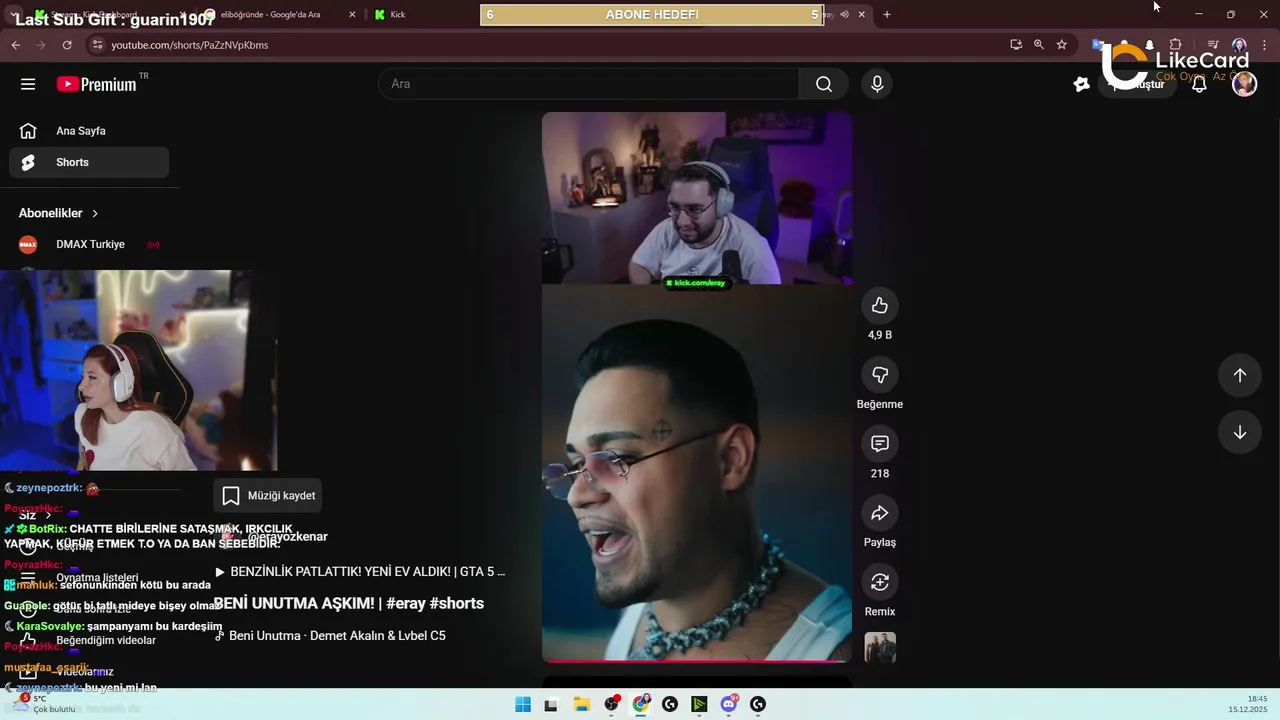Go to next short with down arrow

(x=1239, y=432)
